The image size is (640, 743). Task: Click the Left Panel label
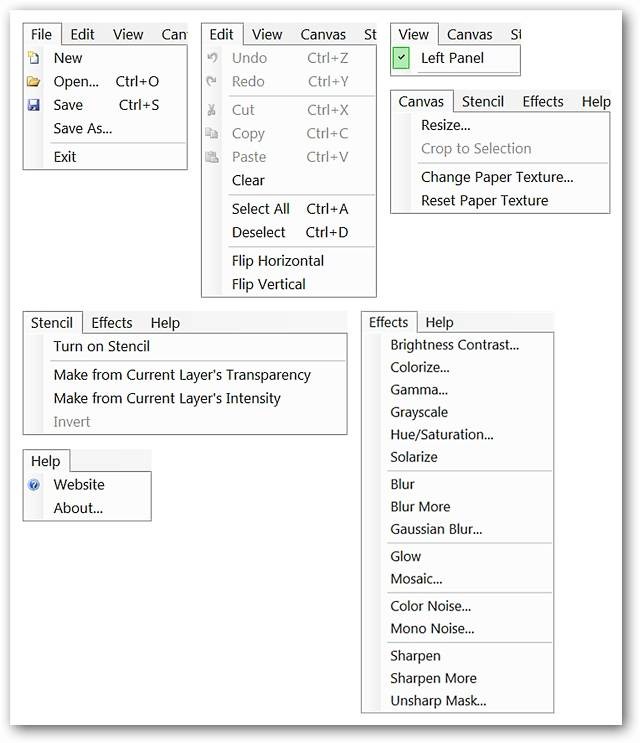[x=452, y=58]
